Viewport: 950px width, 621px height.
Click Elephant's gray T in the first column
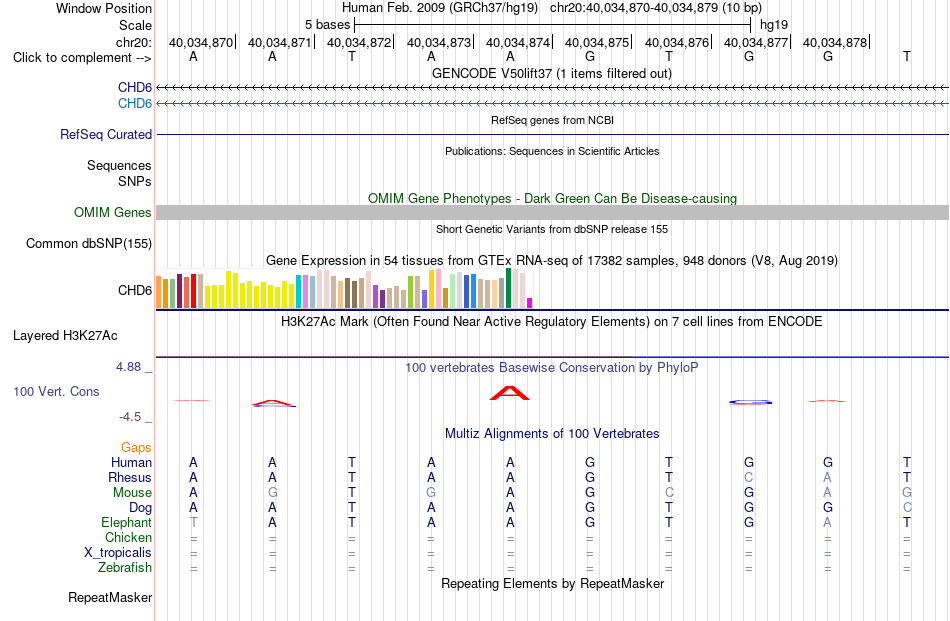(193, 522)
